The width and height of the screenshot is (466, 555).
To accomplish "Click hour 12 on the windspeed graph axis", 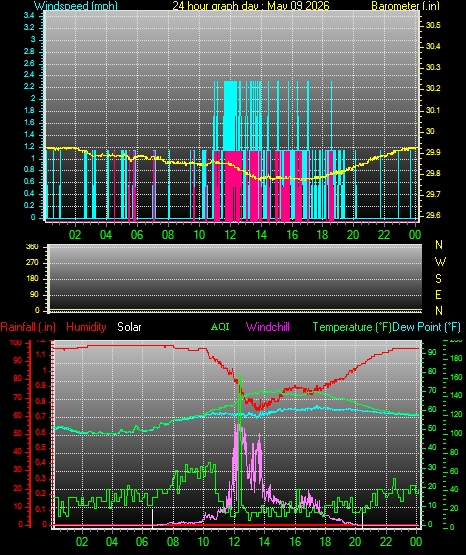I will [230, 235].
